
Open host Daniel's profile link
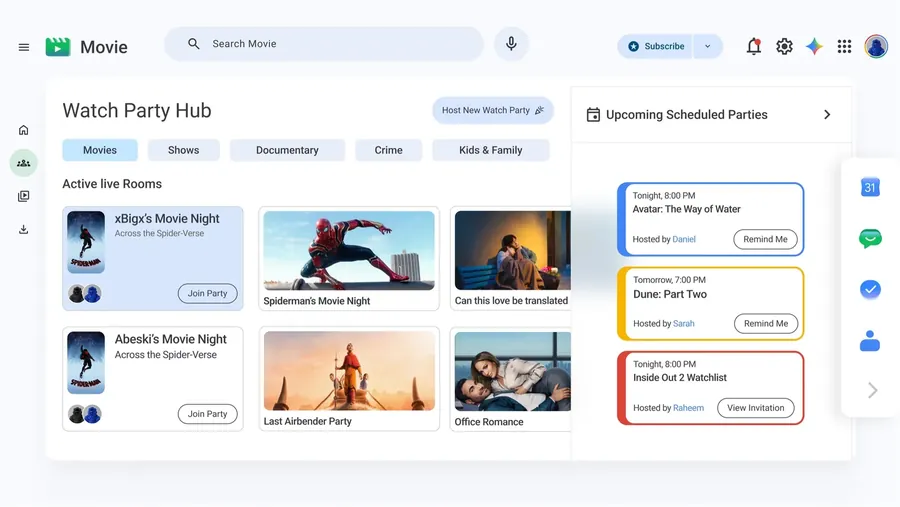click(684, 239)
